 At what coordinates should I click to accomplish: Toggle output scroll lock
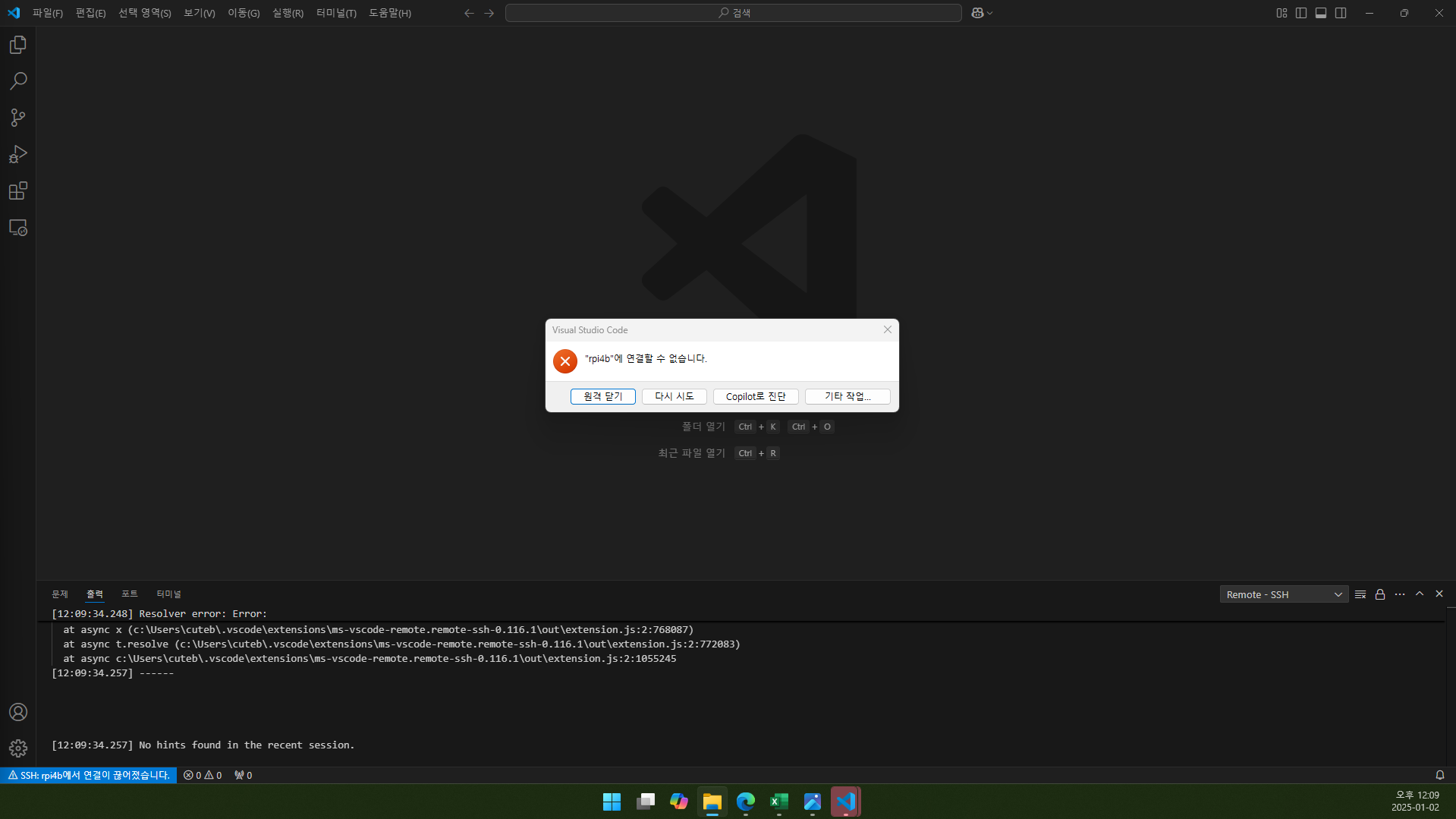click(x=1380, y=594)
